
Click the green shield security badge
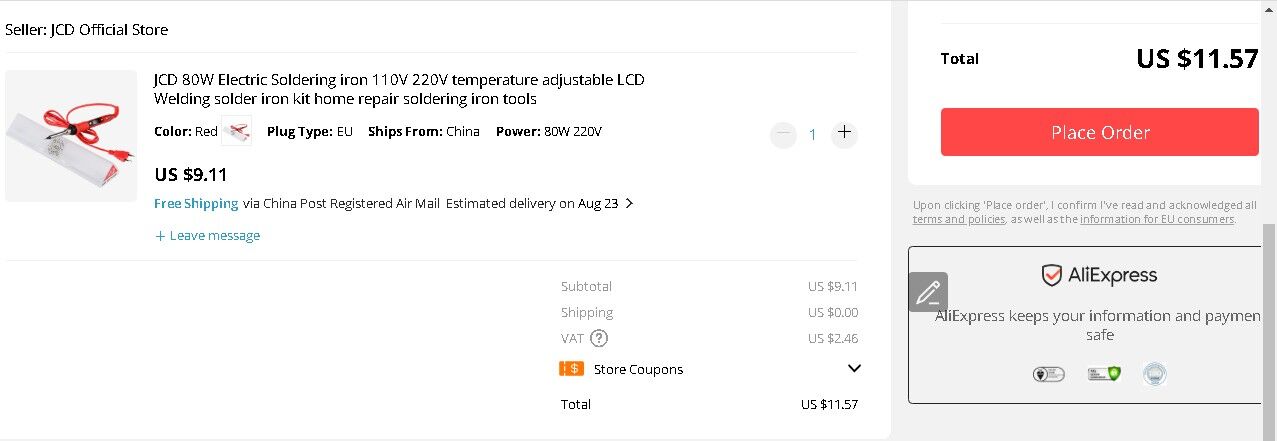(x=1104, y=374)
